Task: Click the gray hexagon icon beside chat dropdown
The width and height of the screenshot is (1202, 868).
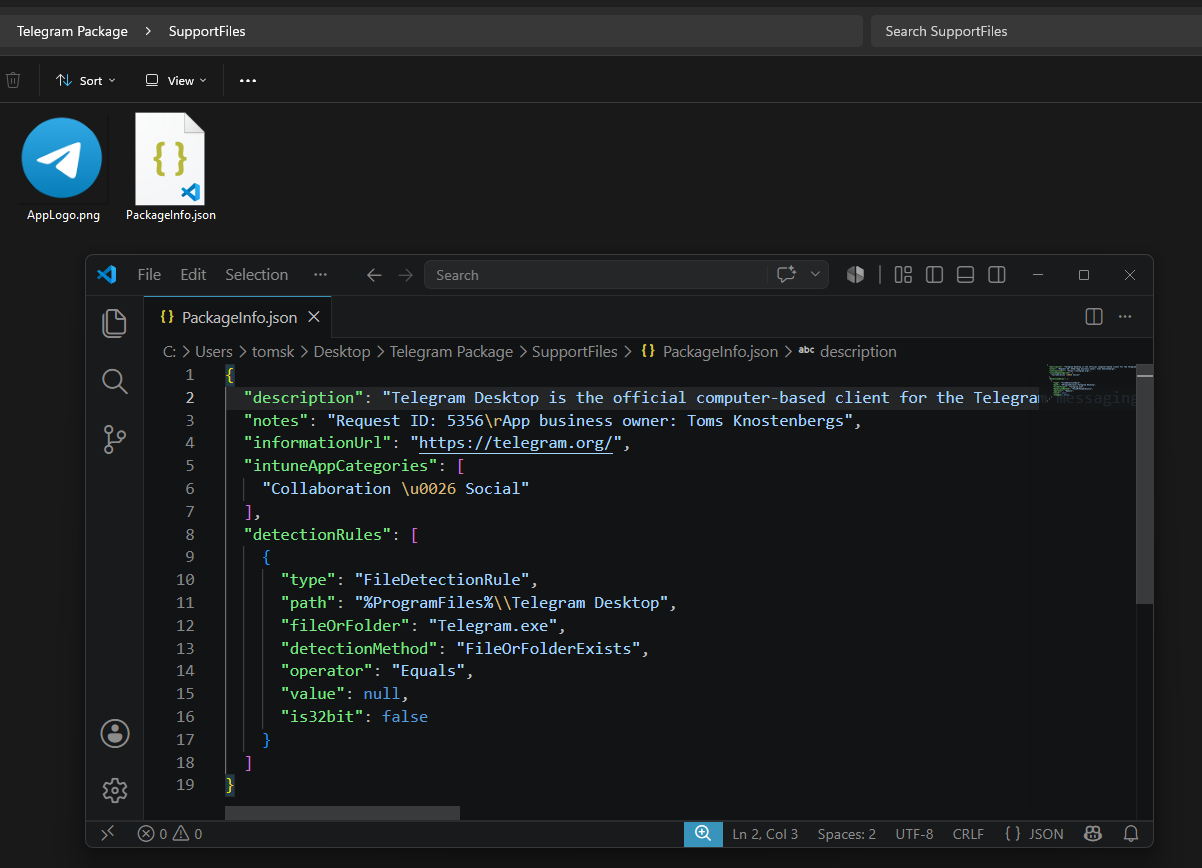Action: click(855, 274)
